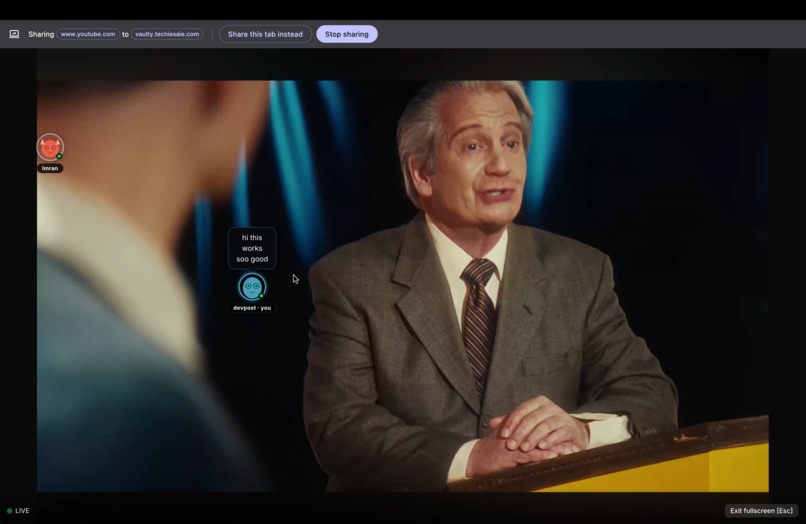Click the shared YouTube video area
Screen dimensions: 806x524
click(402, 286)
